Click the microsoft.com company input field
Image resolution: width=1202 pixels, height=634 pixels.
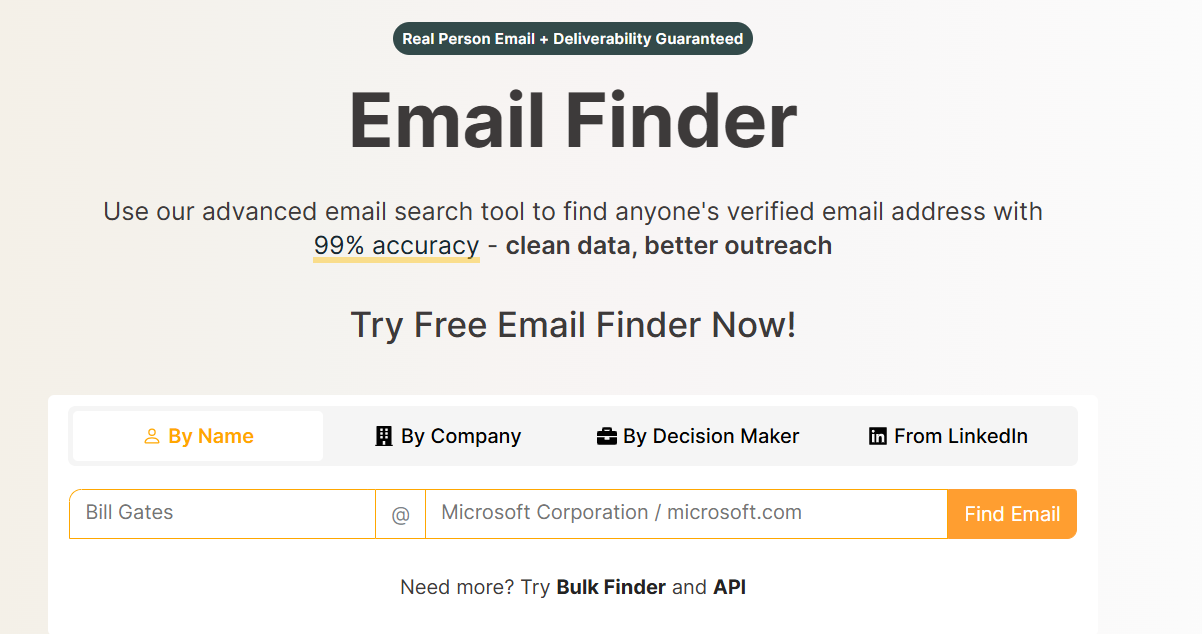(686, 513)
